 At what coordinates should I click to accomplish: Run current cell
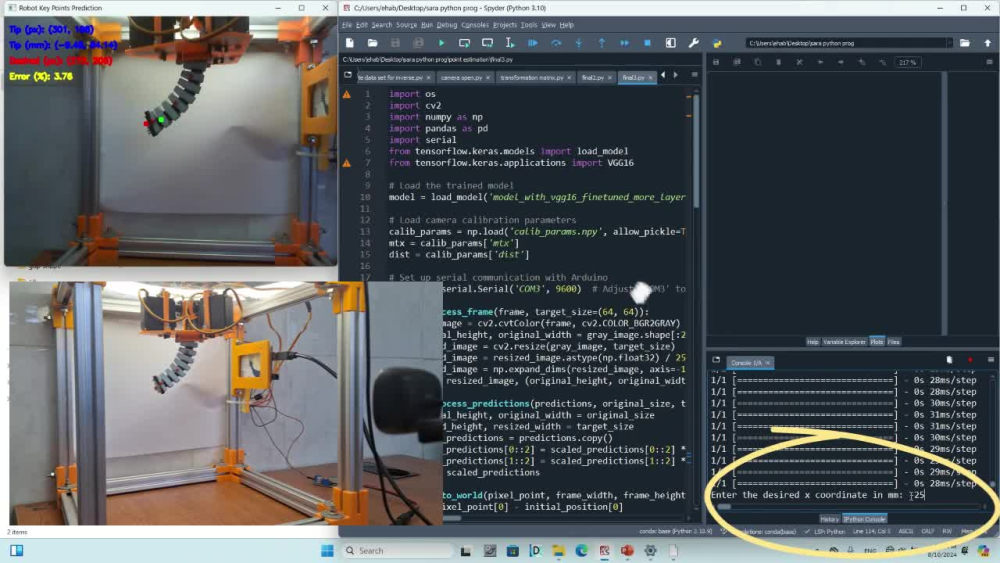tap(464, 43)
